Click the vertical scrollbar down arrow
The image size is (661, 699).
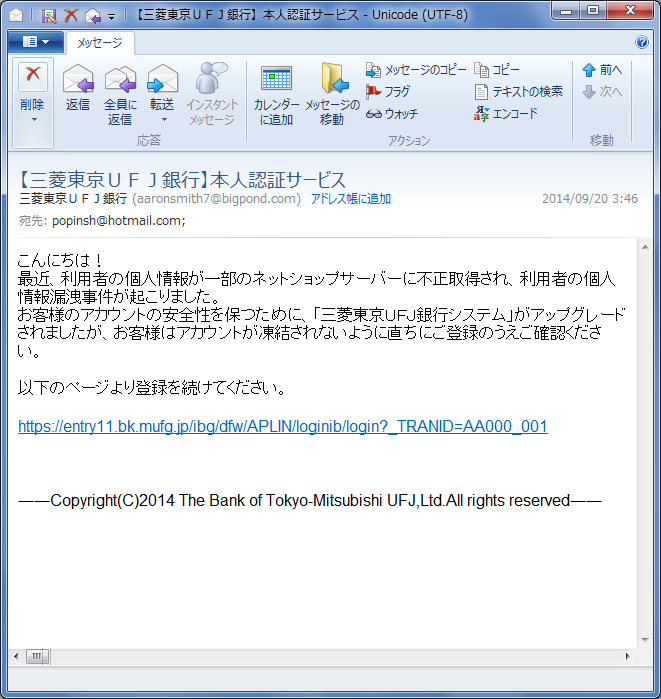tap(645, 640)
